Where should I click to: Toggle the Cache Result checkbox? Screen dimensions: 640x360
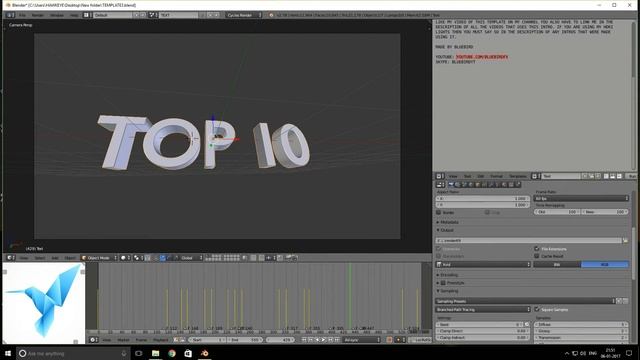click(x=537, y=256)
